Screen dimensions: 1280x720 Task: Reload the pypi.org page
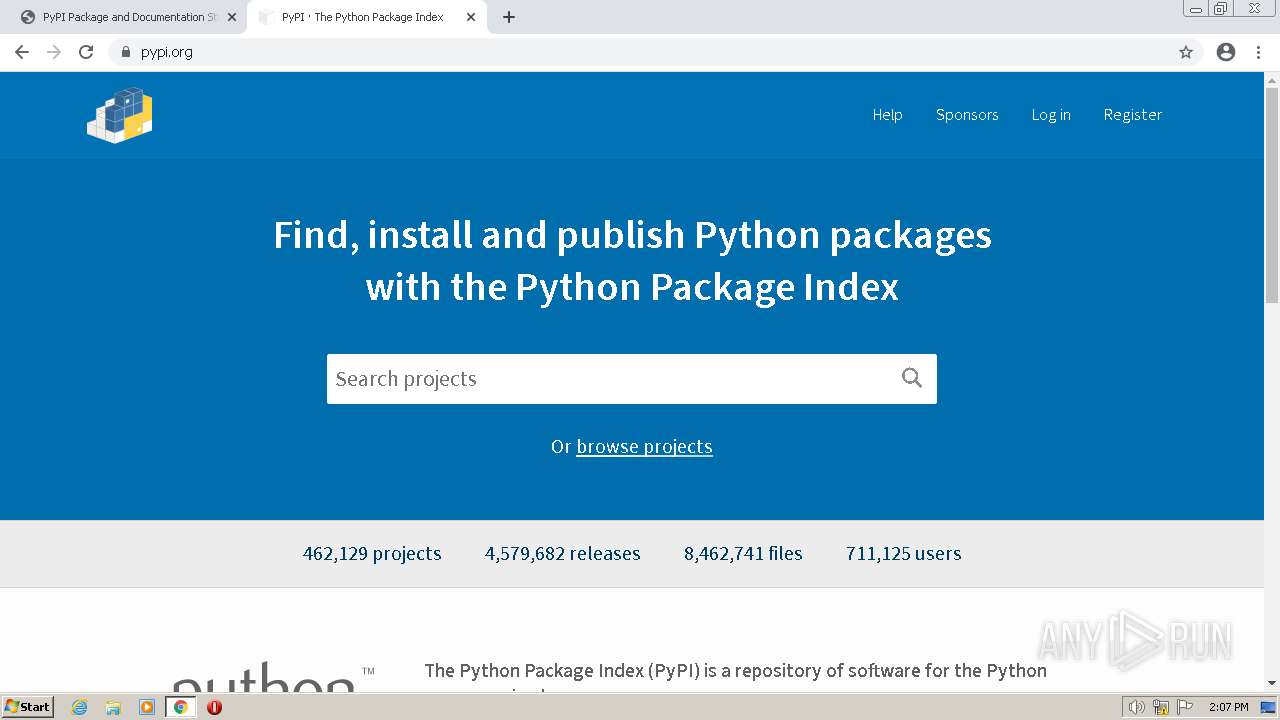coord(86,52)
